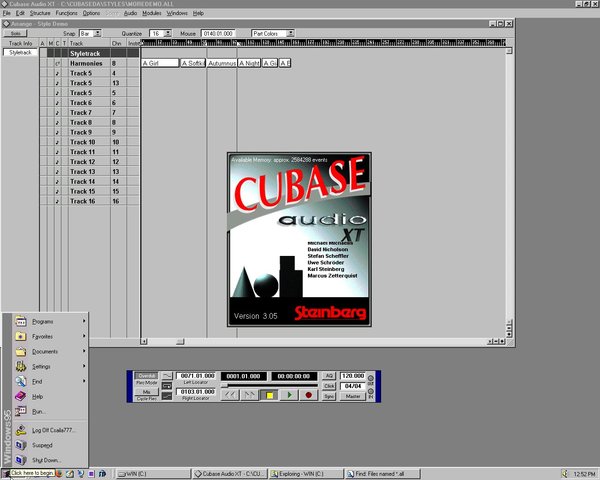The image size is (600, 480).
Task: Open the Part Colors dropdown
Action: click(x=290, y=33)
